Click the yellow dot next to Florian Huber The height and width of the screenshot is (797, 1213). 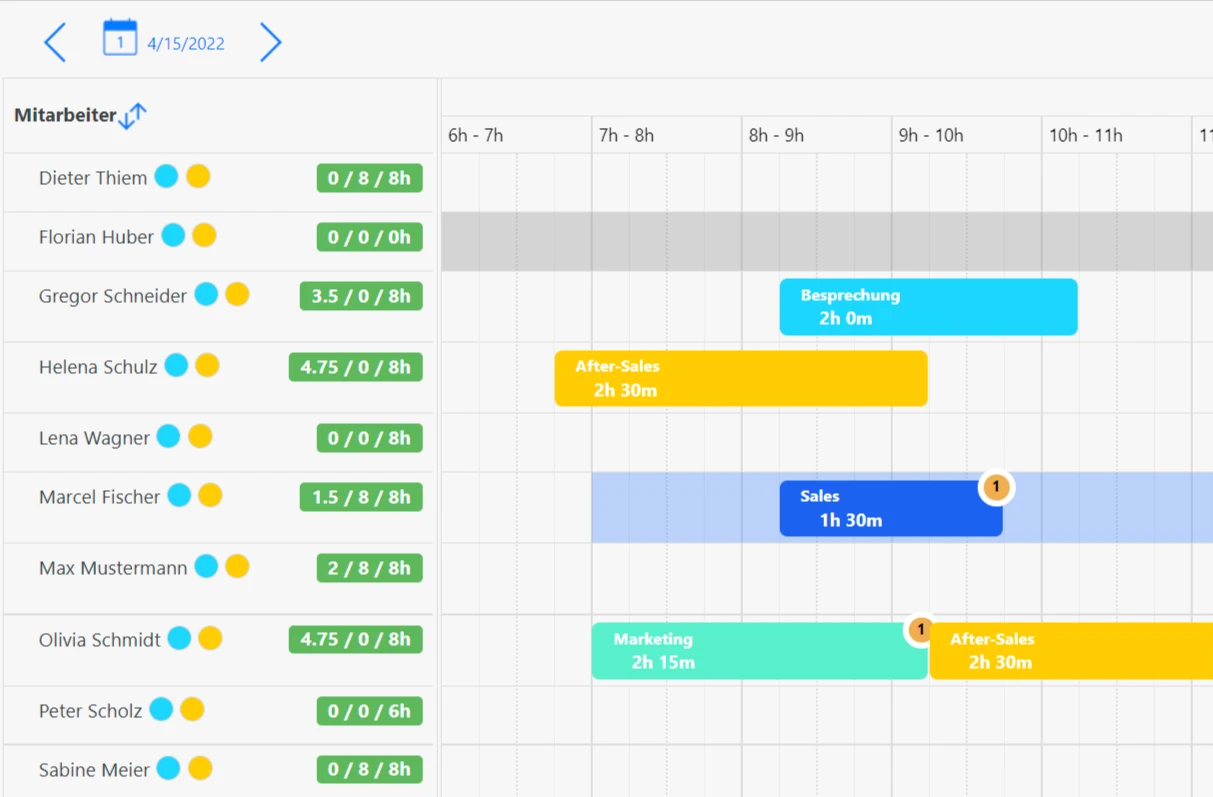pyautogui.click(x=204, y=236)
